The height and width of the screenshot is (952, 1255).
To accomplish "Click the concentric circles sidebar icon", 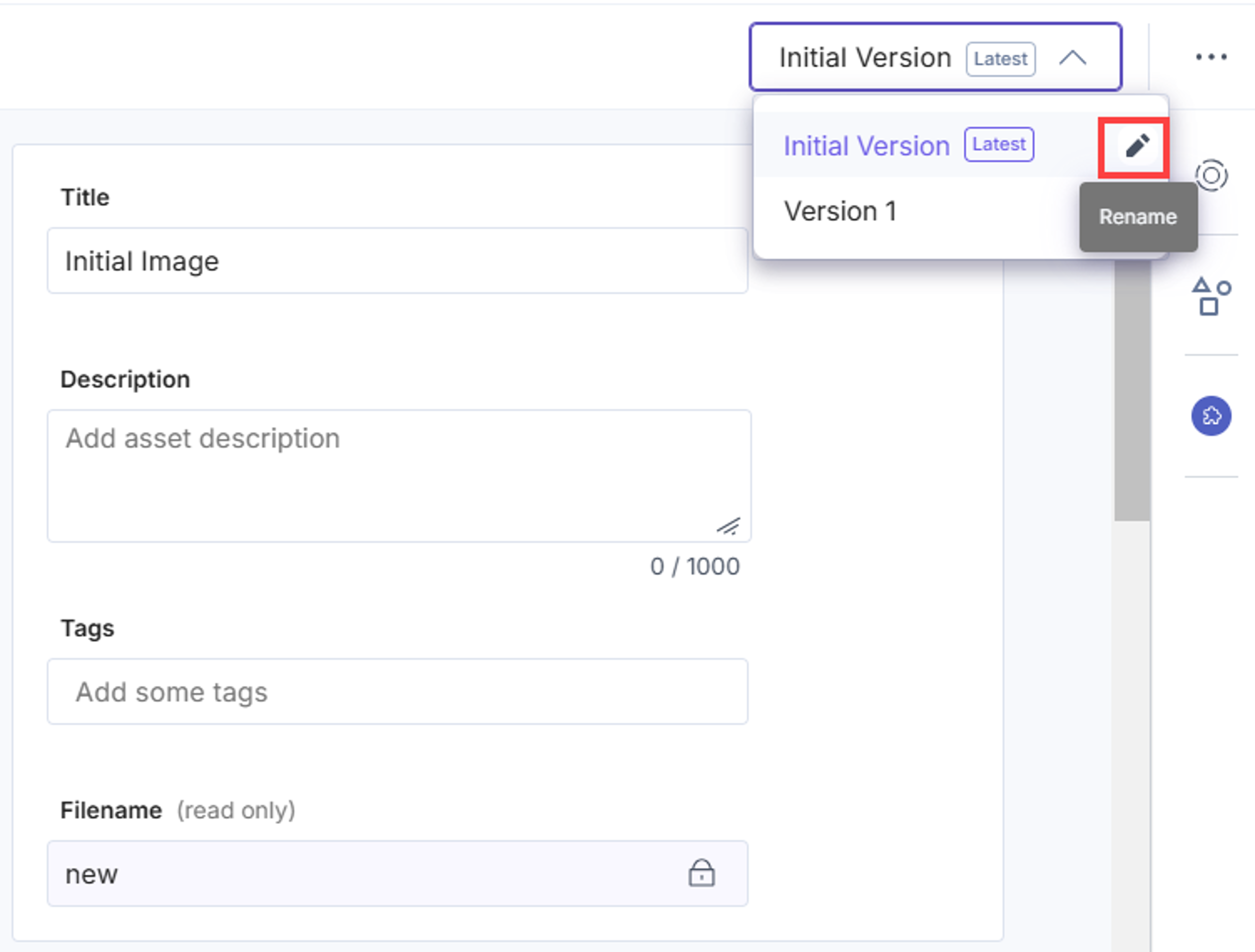I will tap(1211, 175).
